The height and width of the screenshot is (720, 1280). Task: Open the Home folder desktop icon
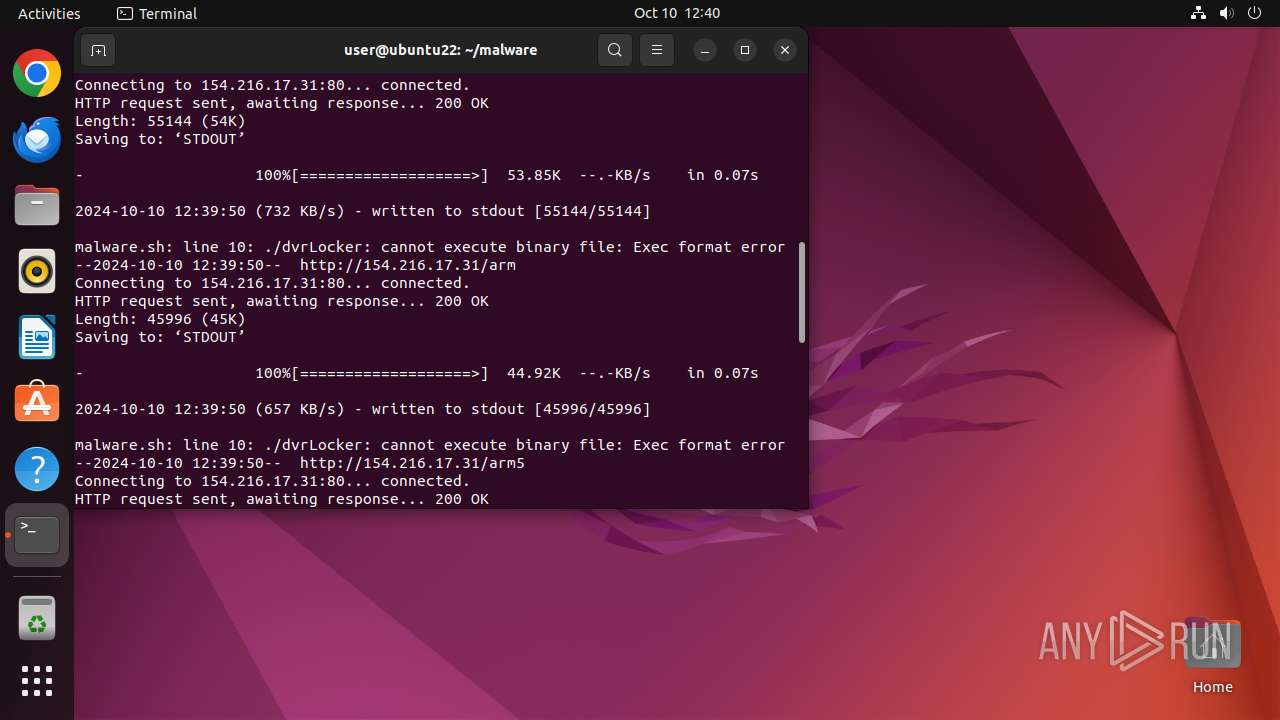click(1212, 656)
